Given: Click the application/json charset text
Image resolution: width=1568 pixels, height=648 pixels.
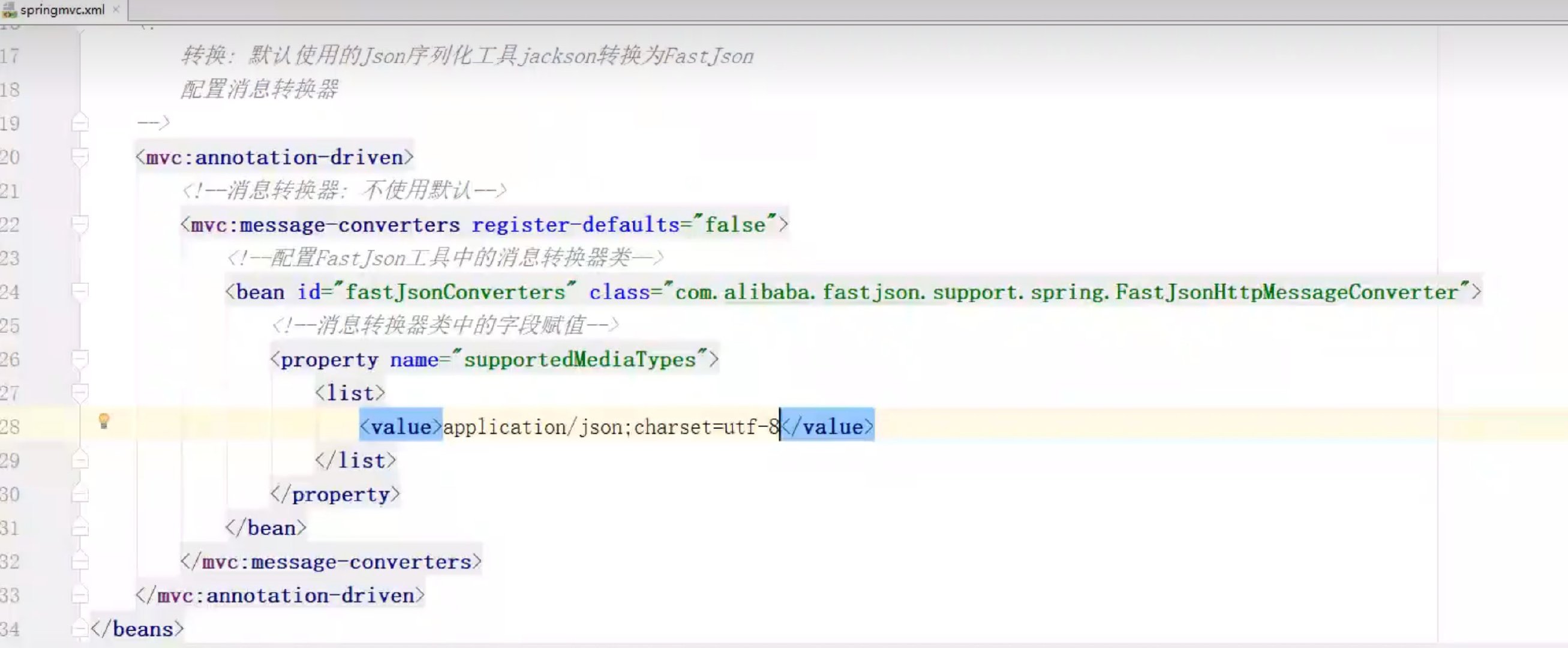Looking at the screenshot, I should coord(609,427).
